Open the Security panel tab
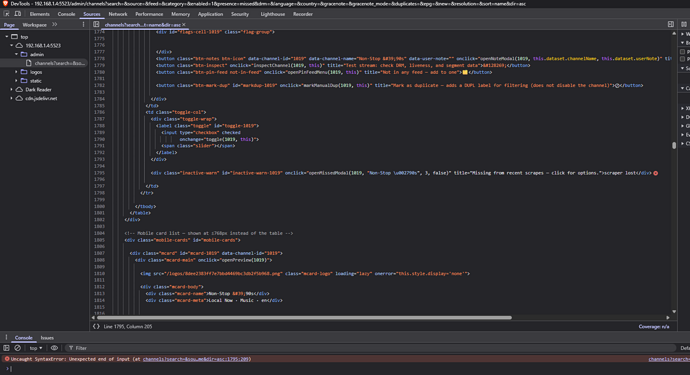Image resolution: width=690 pixels, height=375 pixels. [240, 14]
